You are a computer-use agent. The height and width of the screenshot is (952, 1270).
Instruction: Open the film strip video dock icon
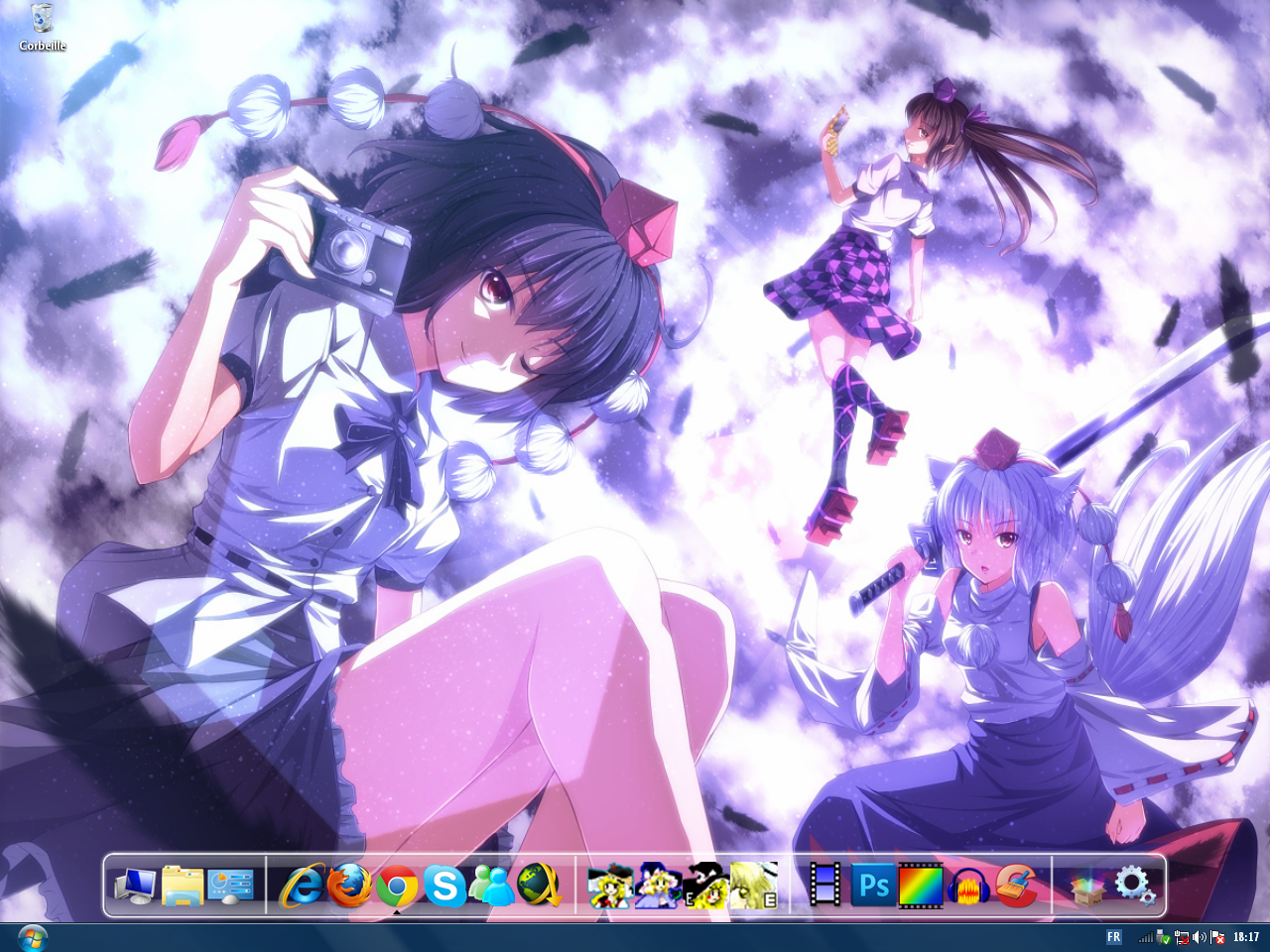pos(825,885)
